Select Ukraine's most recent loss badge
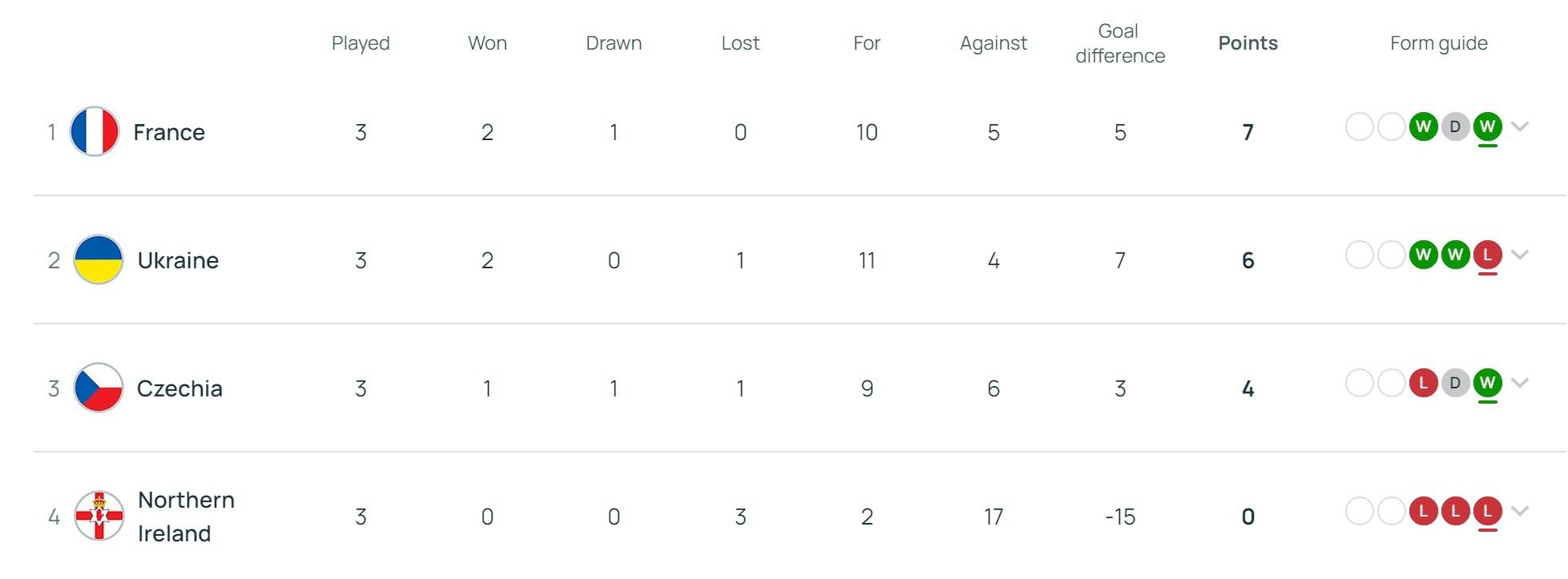1568x579 pixels. [1487, 255]
